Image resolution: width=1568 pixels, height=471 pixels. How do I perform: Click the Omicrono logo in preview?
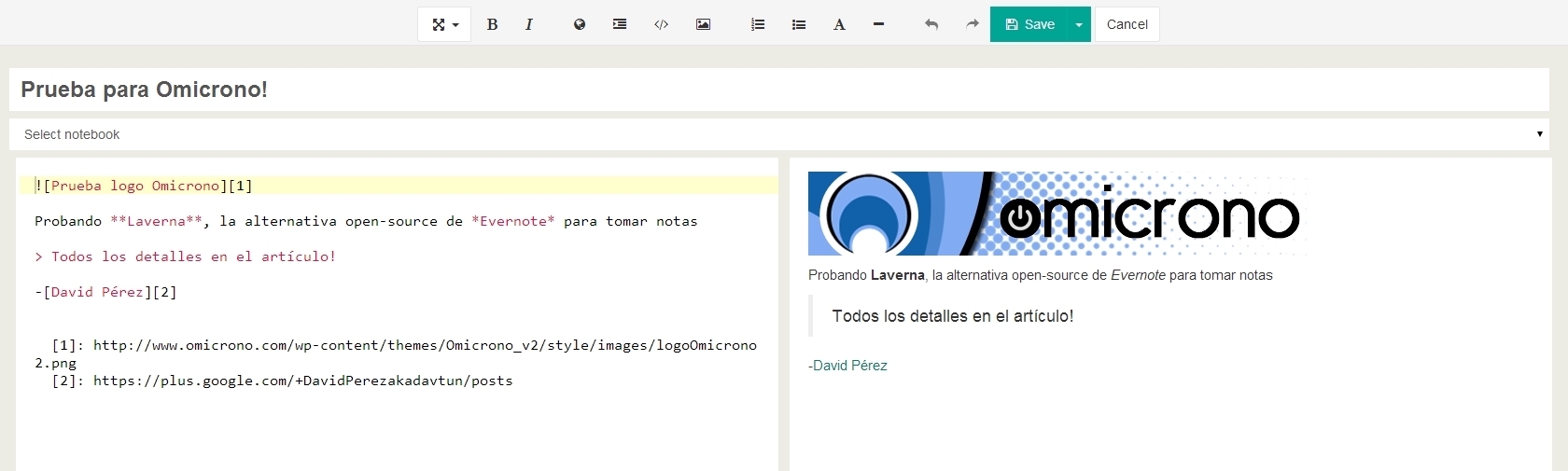pyautogui.click(x=1055, y=214)
